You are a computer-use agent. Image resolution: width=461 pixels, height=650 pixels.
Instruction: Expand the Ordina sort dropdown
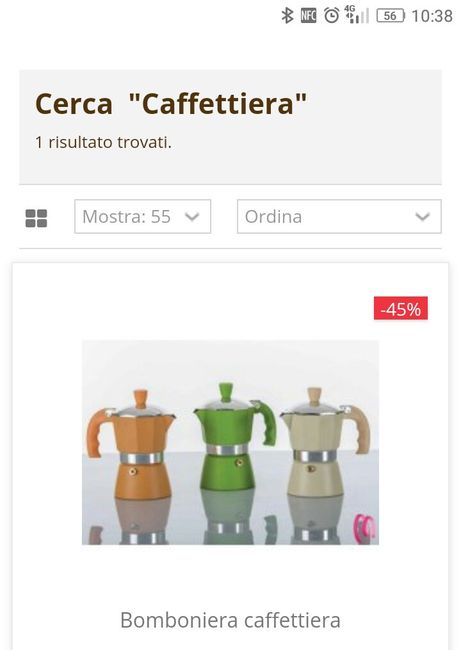339,216
